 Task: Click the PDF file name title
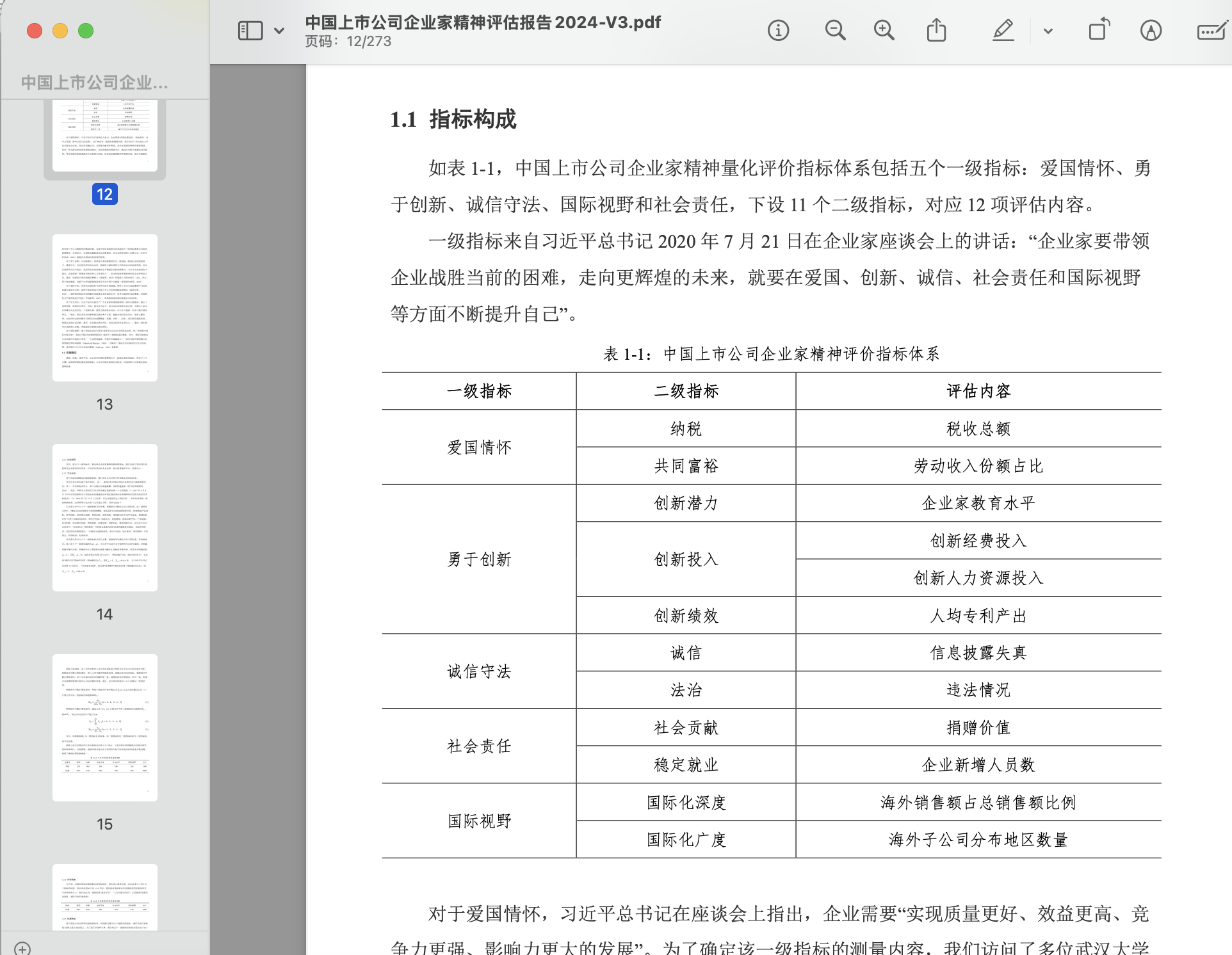coord(483,22)
